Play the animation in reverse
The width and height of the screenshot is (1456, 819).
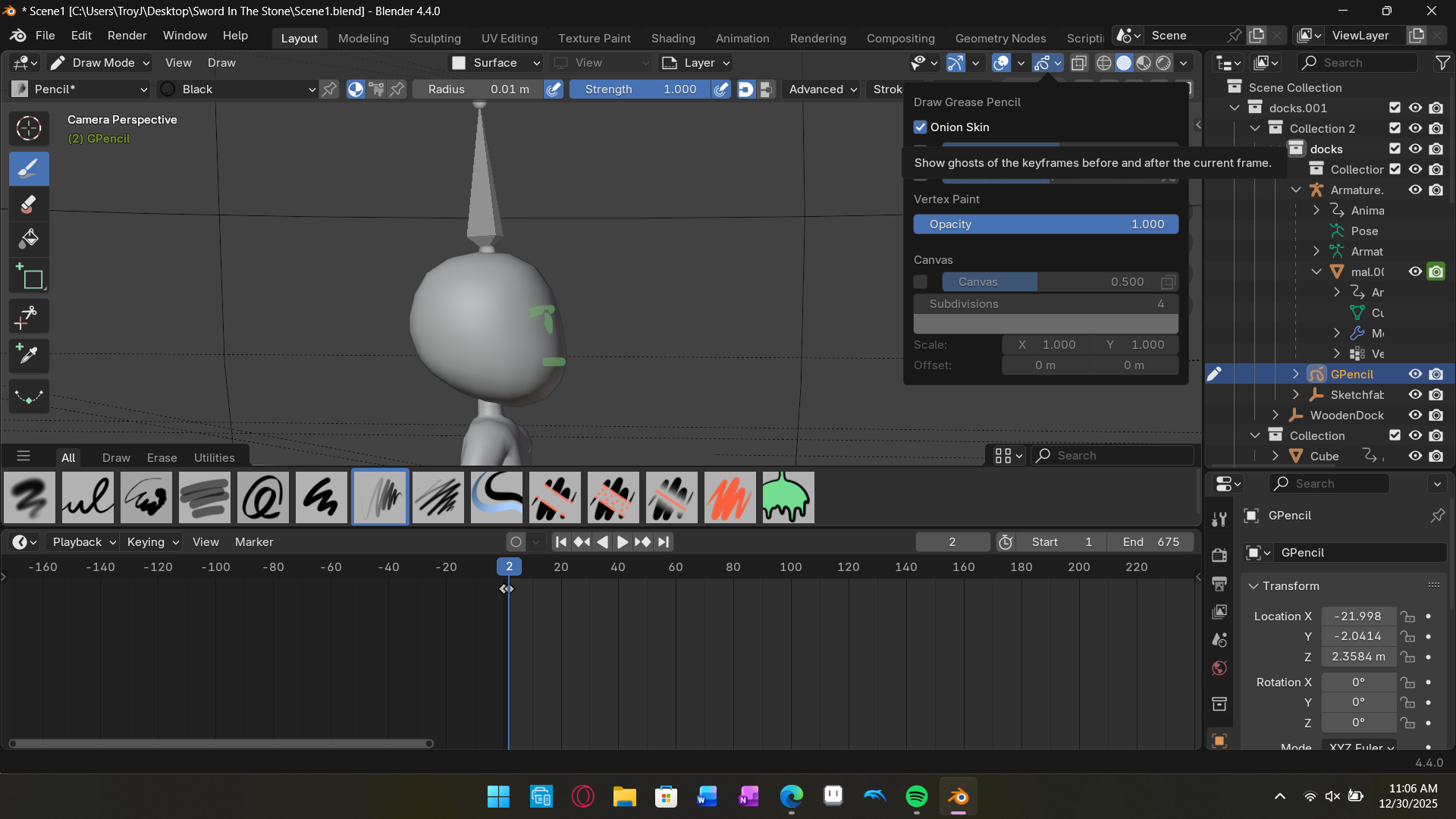[x=602, y=542]
